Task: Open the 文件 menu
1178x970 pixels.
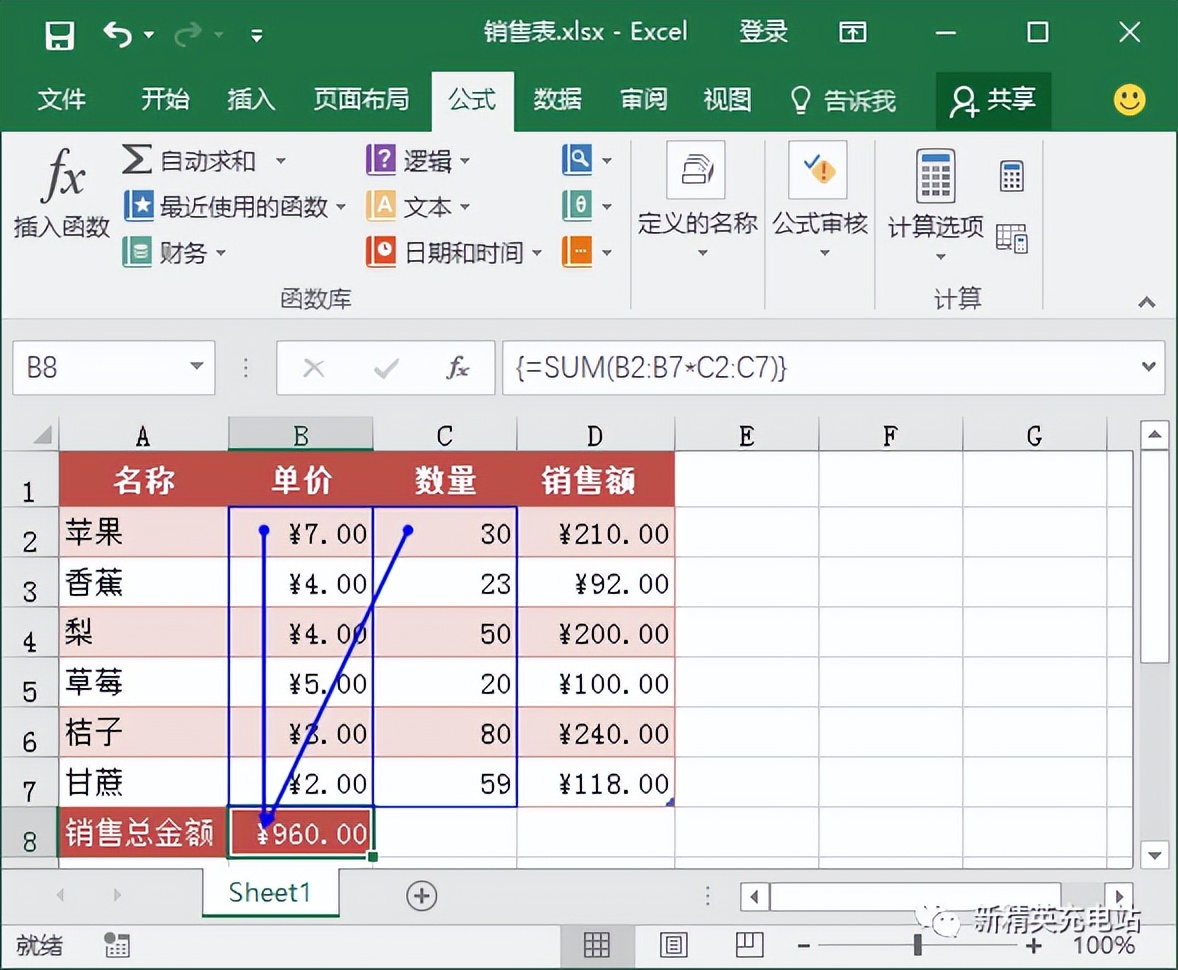Action: pos(63,100)
